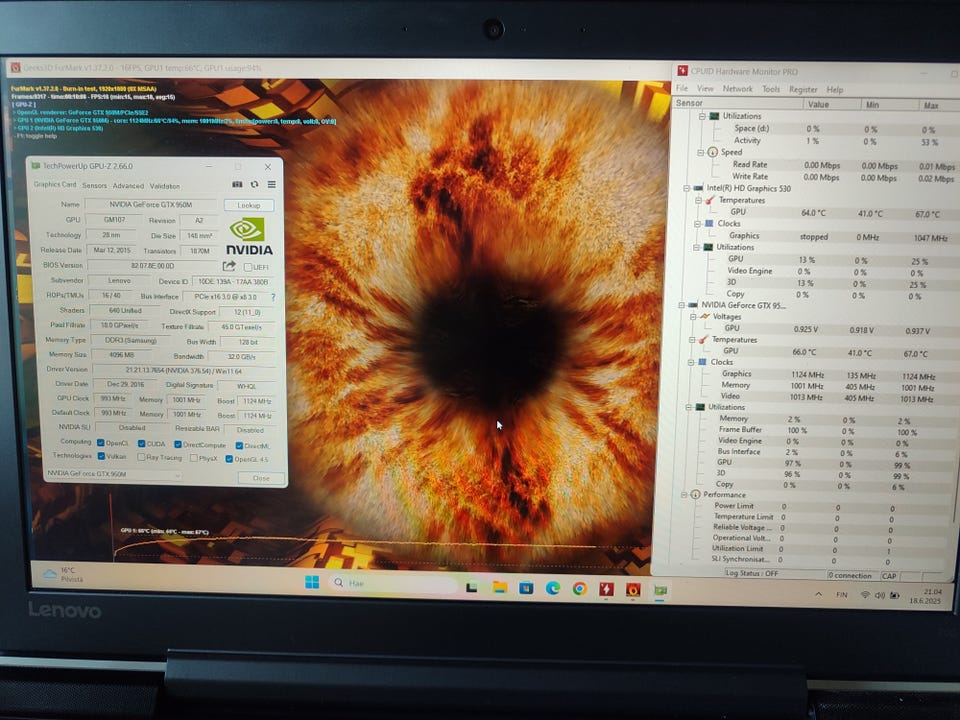Click the Intel HD Graphics 530 device icon

click(x=697, y=188)
